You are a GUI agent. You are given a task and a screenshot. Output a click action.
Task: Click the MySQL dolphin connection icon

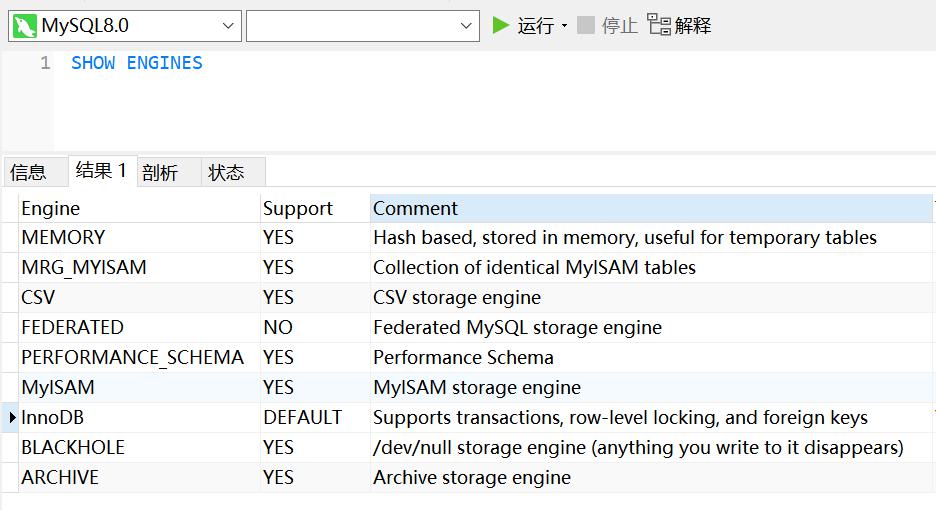click(x=24, y=26)
